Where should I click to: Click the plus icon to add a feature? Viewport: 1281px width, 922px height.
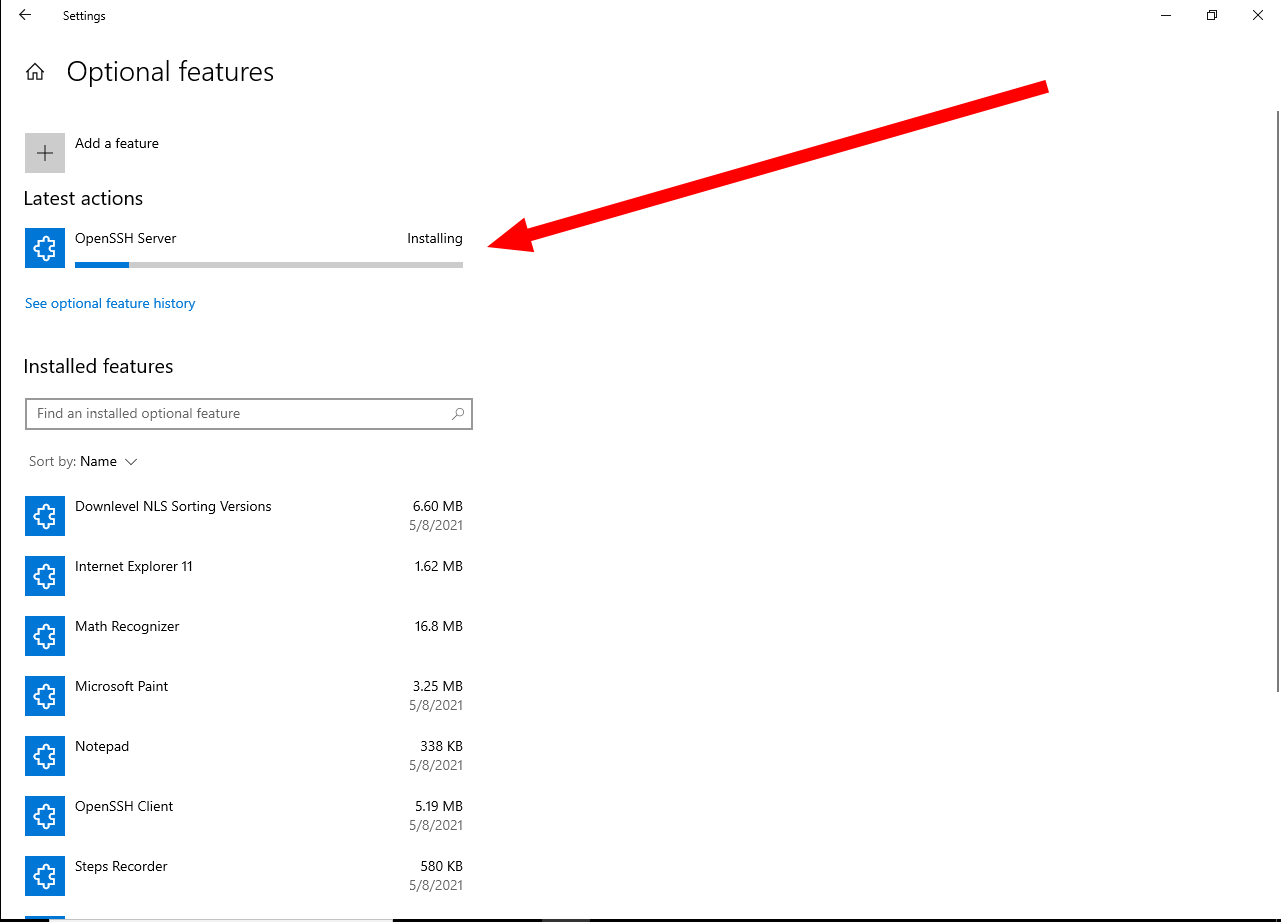pos(45,153)
